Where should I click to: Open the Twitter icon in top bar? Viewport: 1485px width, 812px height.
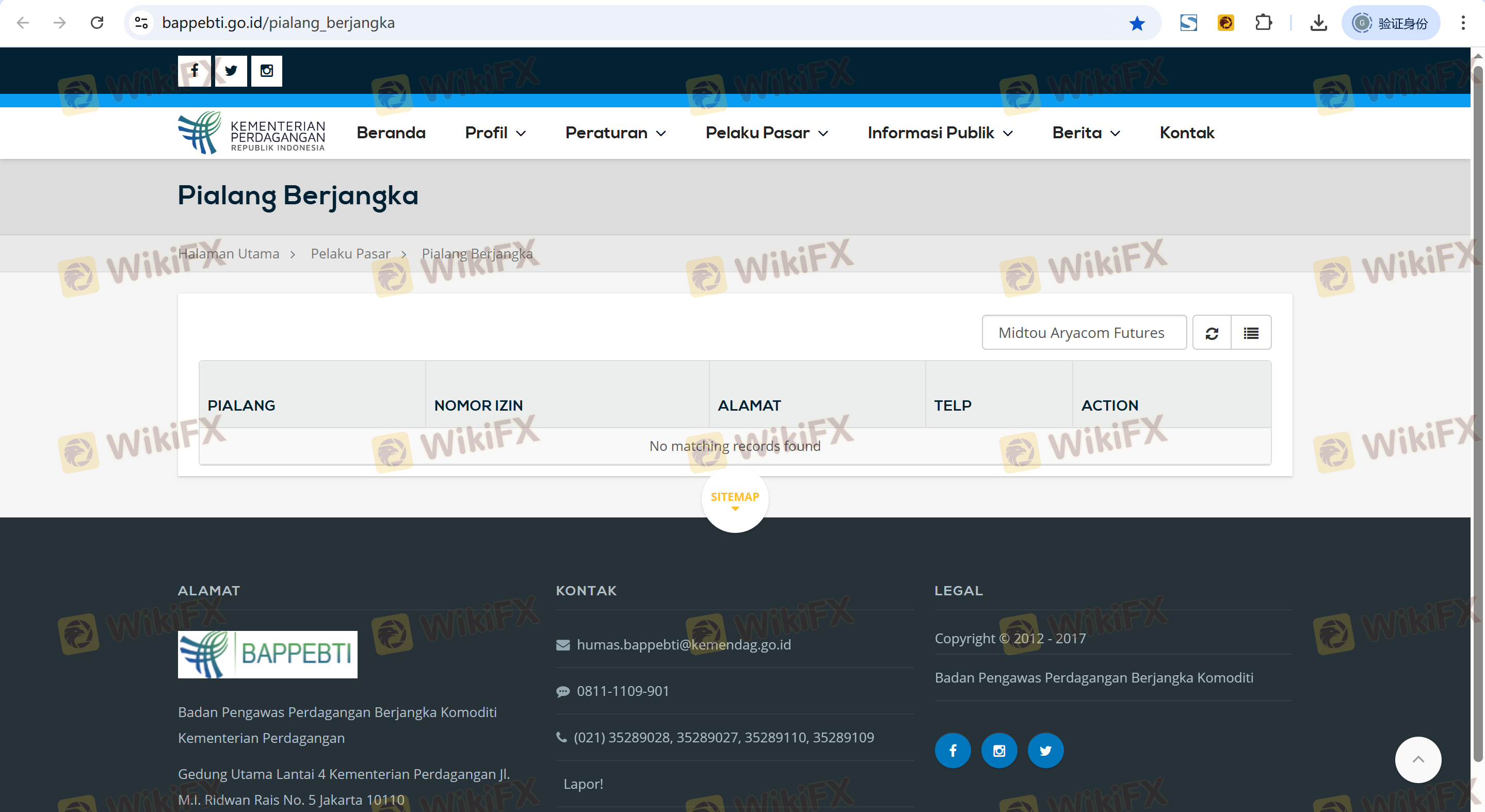pyautogui.click(x=231, y=71)
